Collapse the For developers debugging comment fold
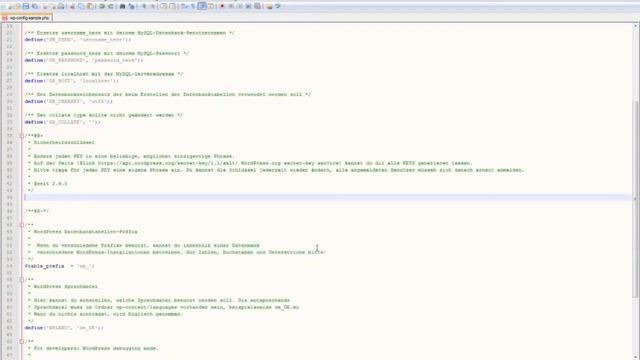The image size is (640, 360). tap(22, 341)
